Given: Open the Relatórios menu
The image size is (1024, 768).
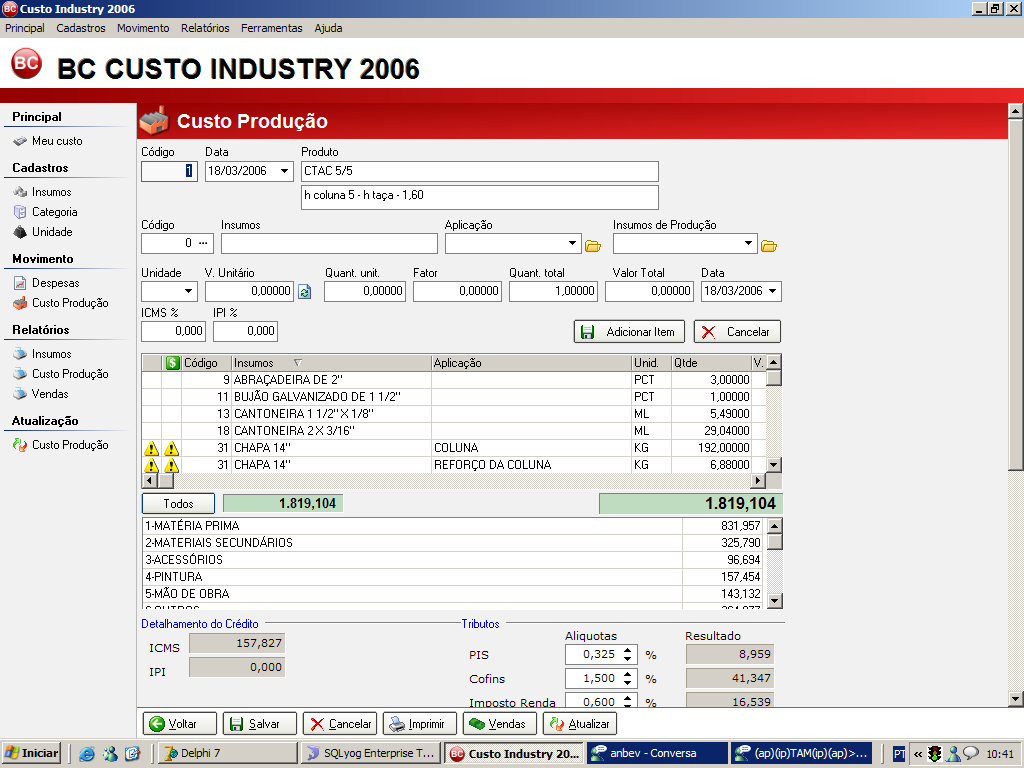Looking at the screenshot, I should pos(205,28).
